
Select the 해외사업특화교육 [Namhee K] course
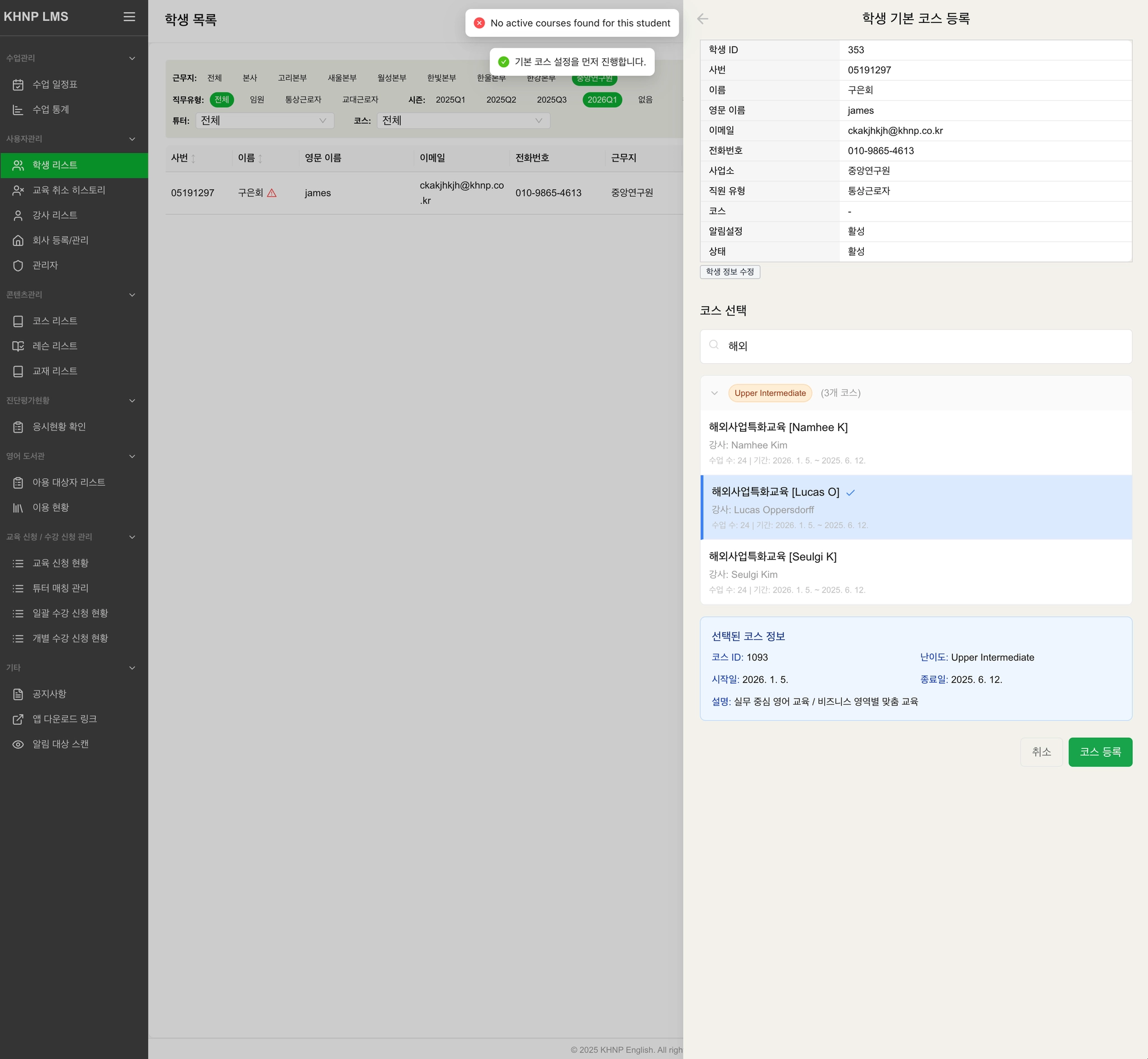[x=915, y=442]
